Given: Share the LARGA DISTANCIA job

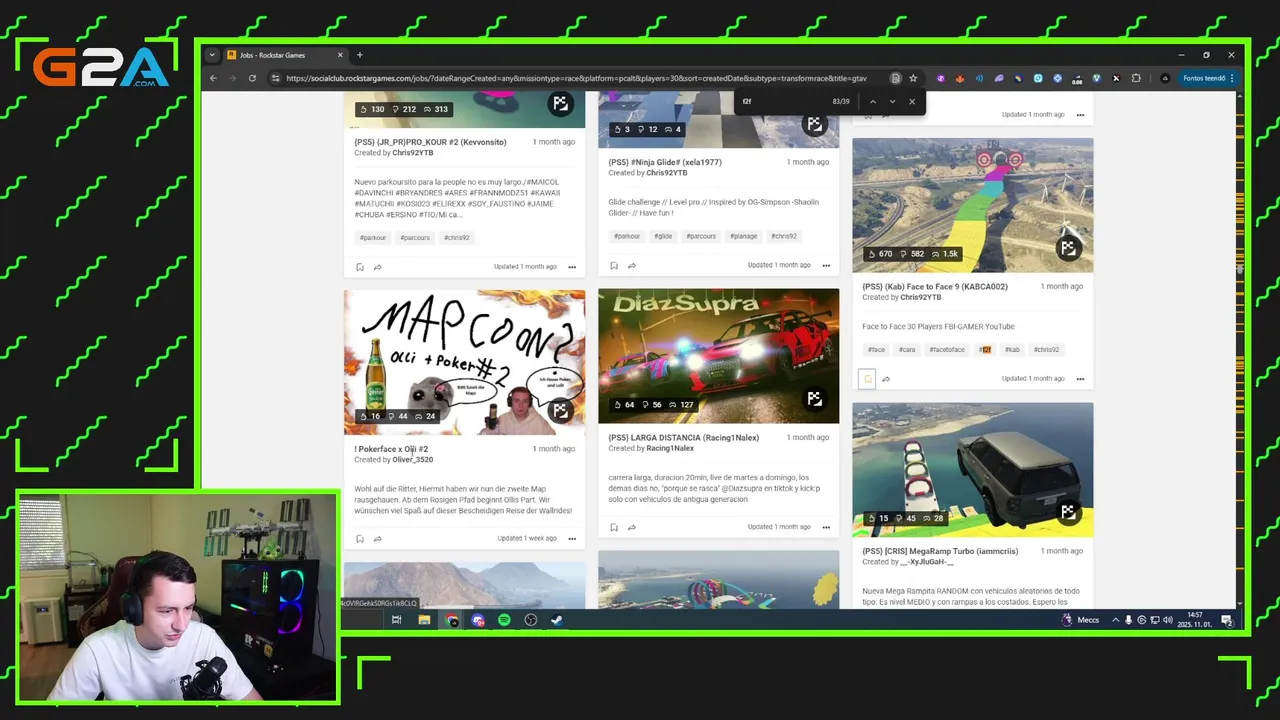Looking at the screenshot, I should click(x=631, y=527).
